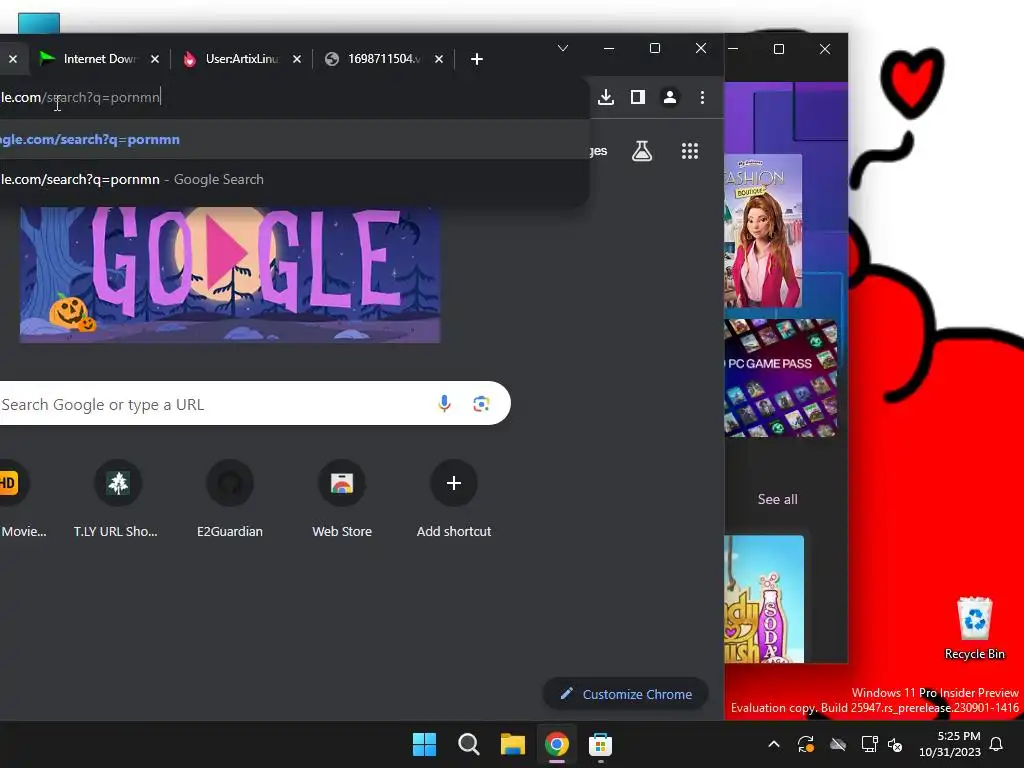This screenshot has height=768, width=1024.
Task: Select first autocomplete URL suggestion
Action: (x=294, y=139)
